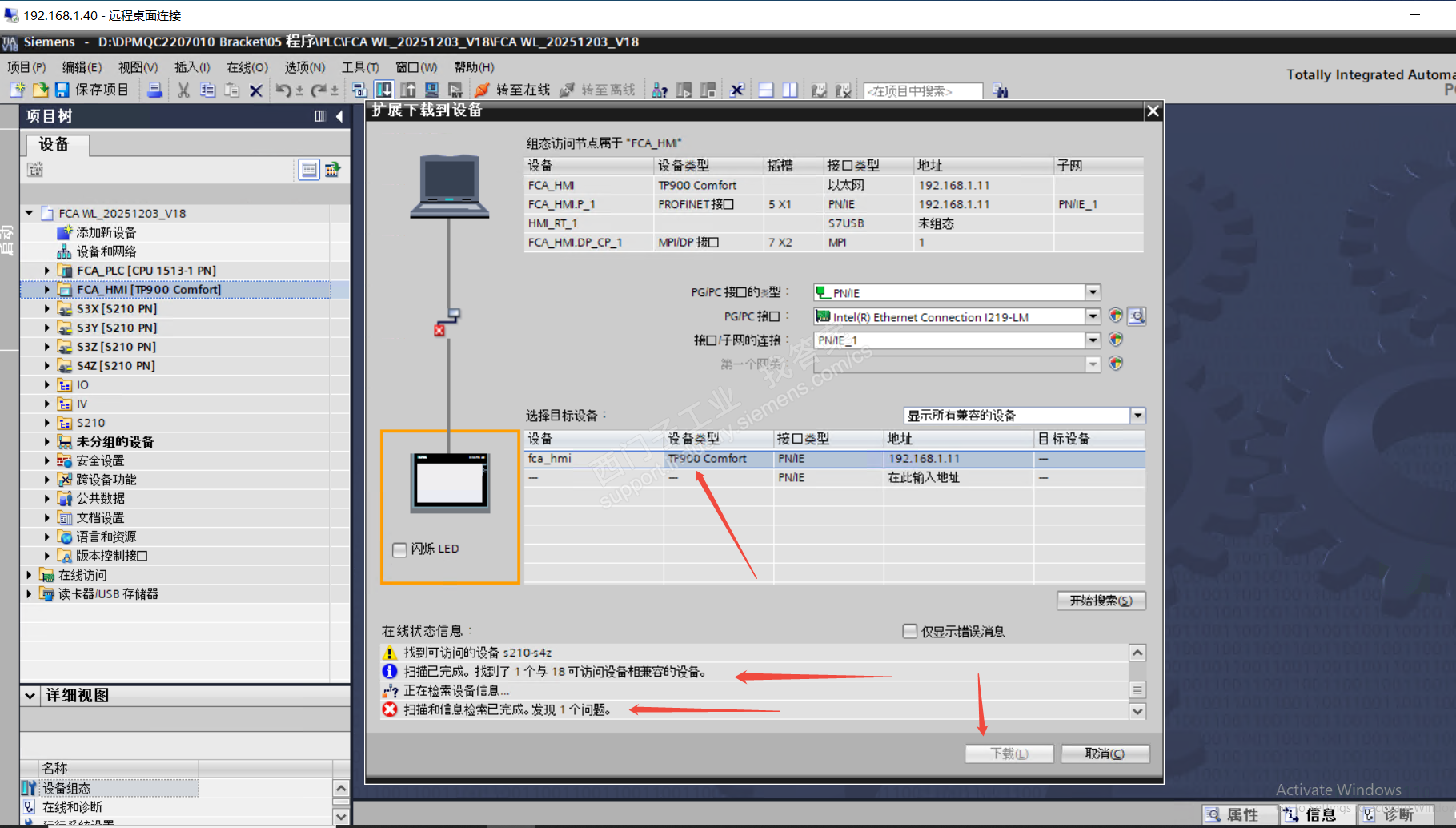
Task: Click the start simulation icon
Action: pyautogui.click(x=431, y=90)
